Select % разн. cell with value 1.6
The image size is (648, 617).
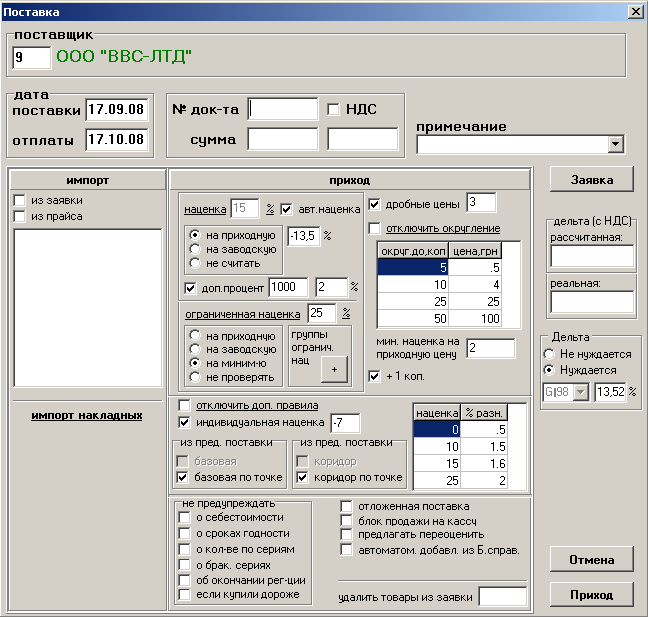[x=484, y=464]
